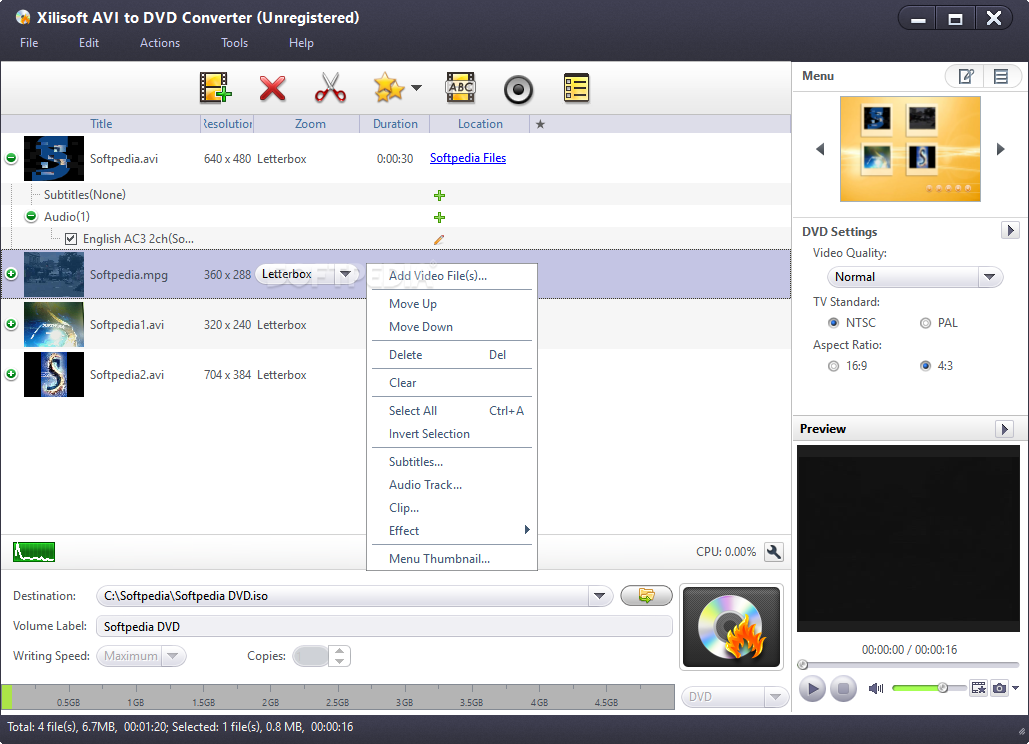The image size is (1029, 744).
Task: Click the audio track disc icon
Action: point(518,89)
